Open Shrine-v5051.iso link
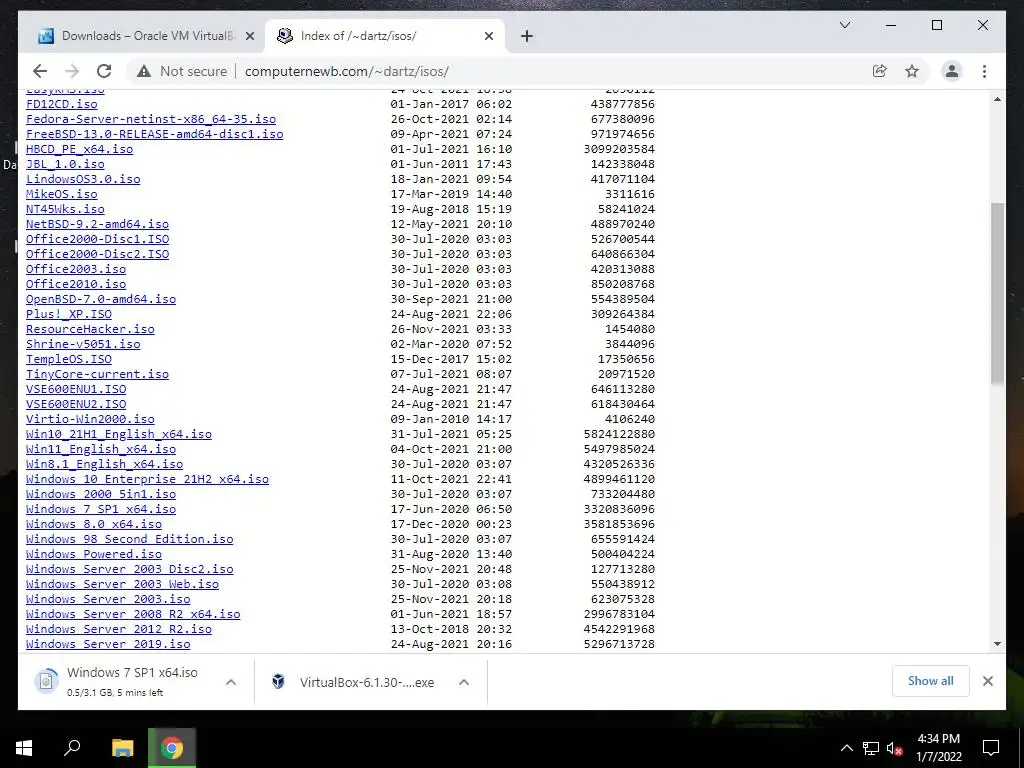Image resolution: width=1024 pixels, height=768 pixels. click(83, 345)
